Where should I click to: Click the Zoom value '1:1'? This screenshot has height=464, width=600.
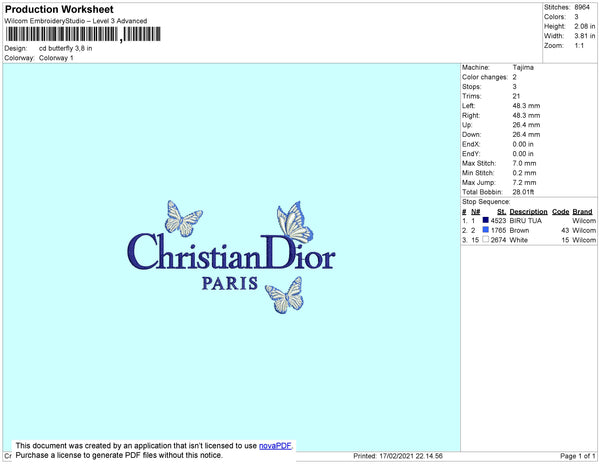pyautogui.click(x=579, y=46)
